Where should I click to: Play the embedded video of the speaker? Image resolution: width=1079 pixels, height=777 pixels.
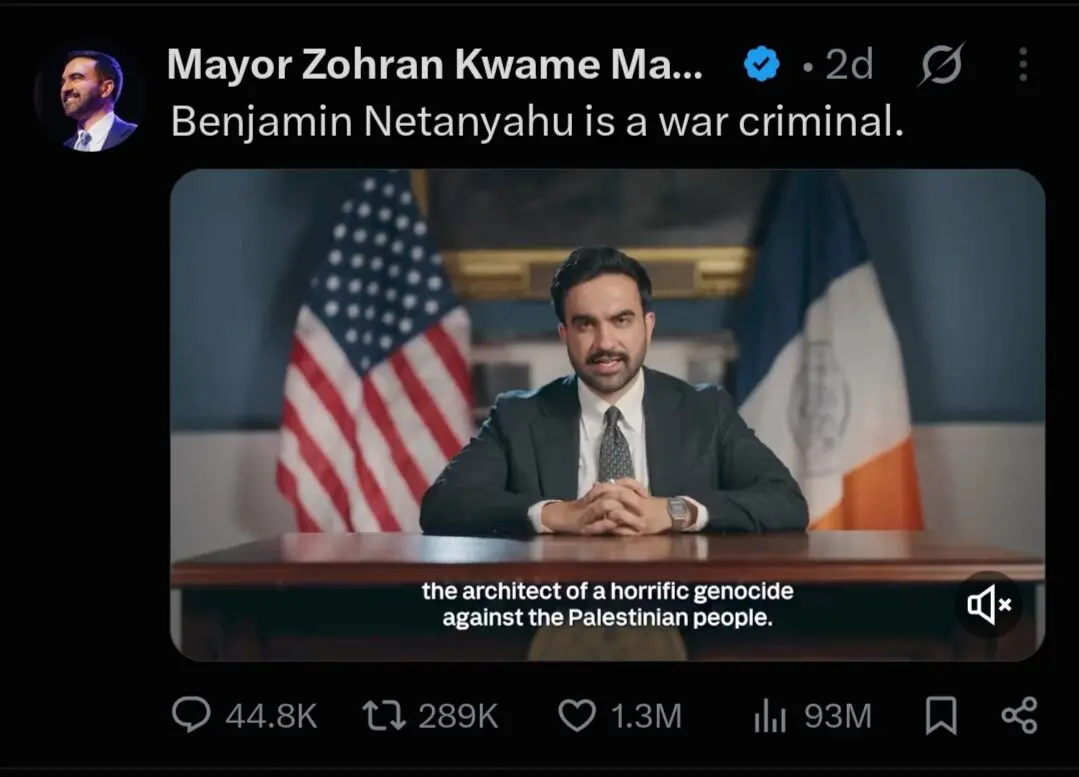click(608, 415)
